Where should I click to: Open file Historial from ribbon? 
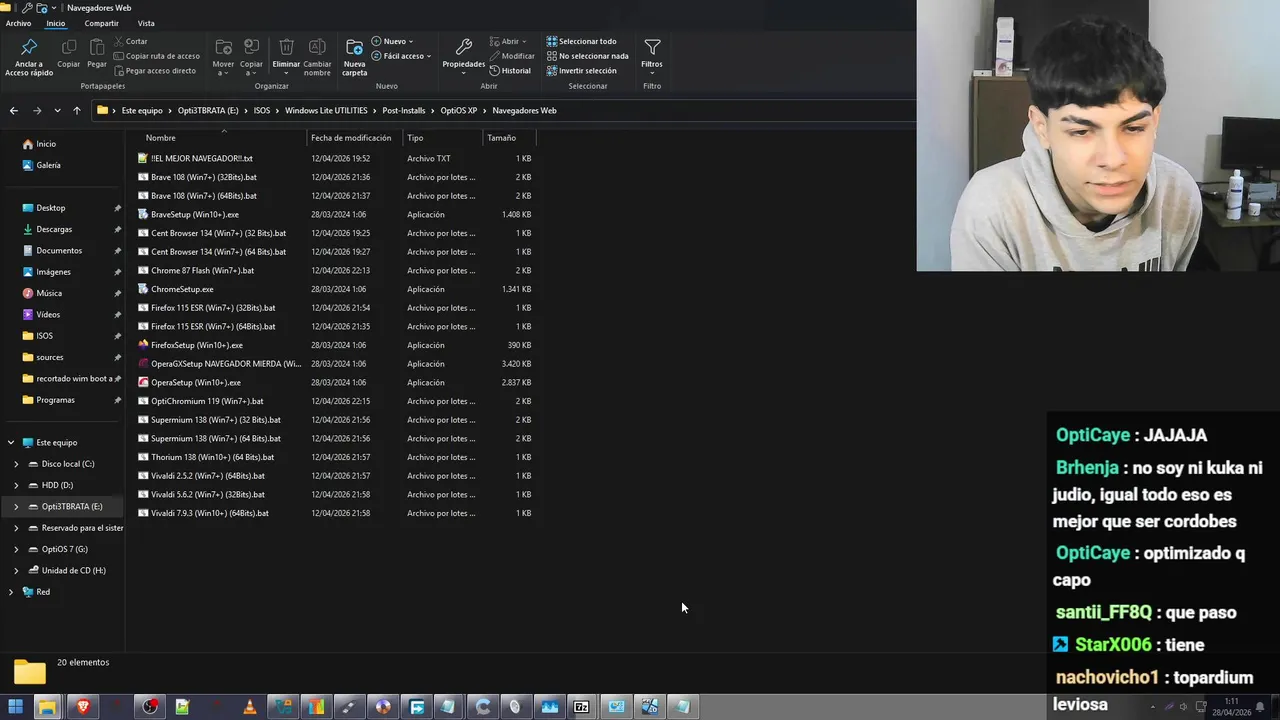click(x=510, y=71)
